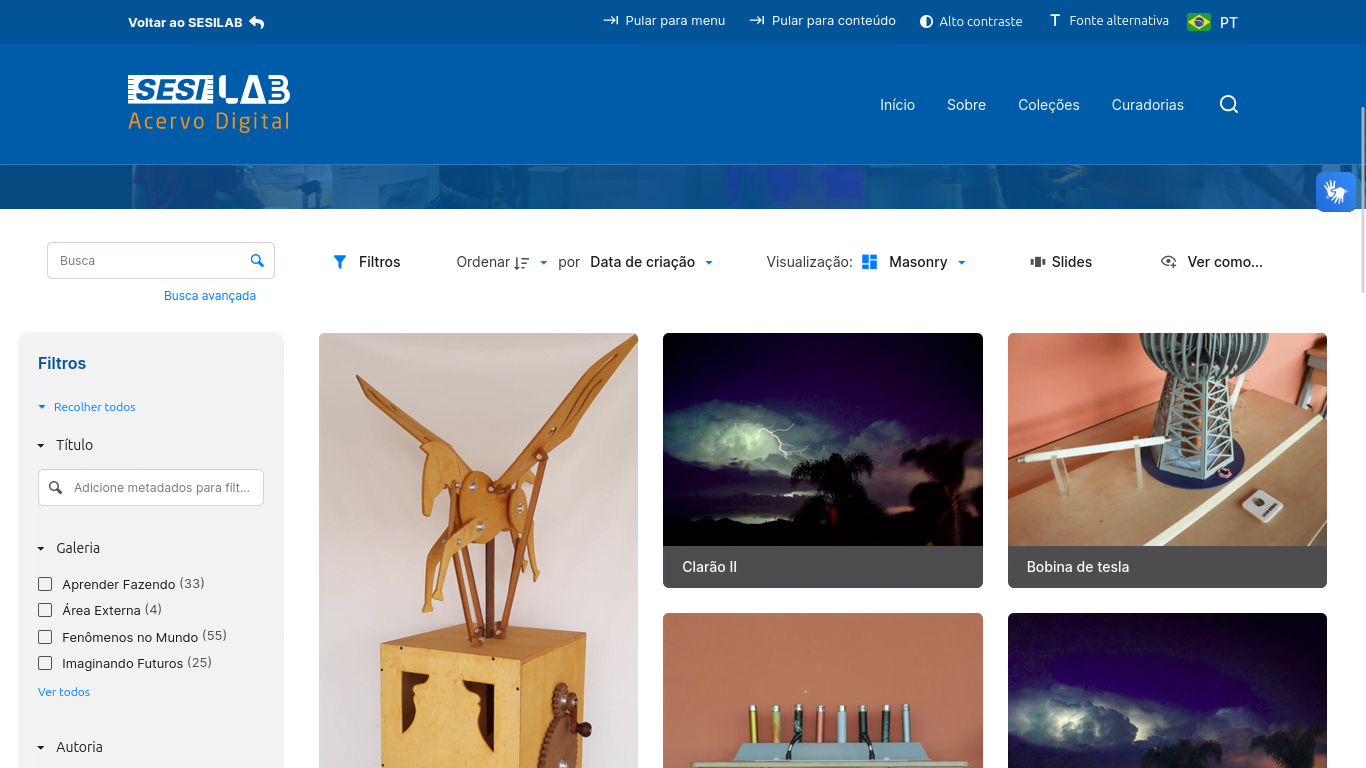Check the Aprender Fazendo gallery filter

pos(45,584)
